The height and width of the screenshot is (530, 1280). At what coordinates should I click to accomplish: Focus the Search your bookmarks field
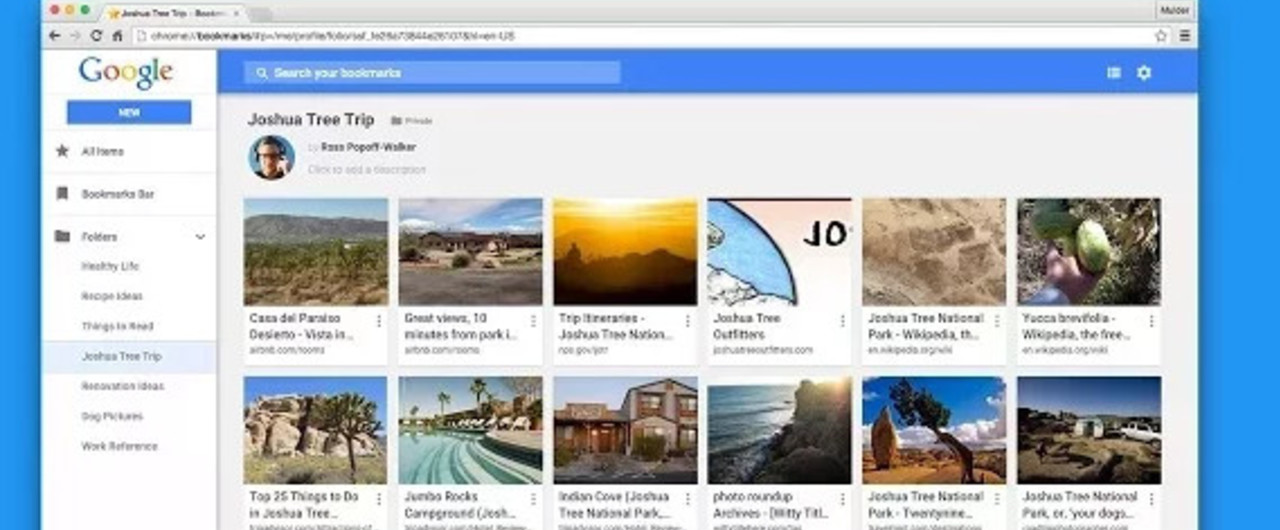(x=432, y=72)
